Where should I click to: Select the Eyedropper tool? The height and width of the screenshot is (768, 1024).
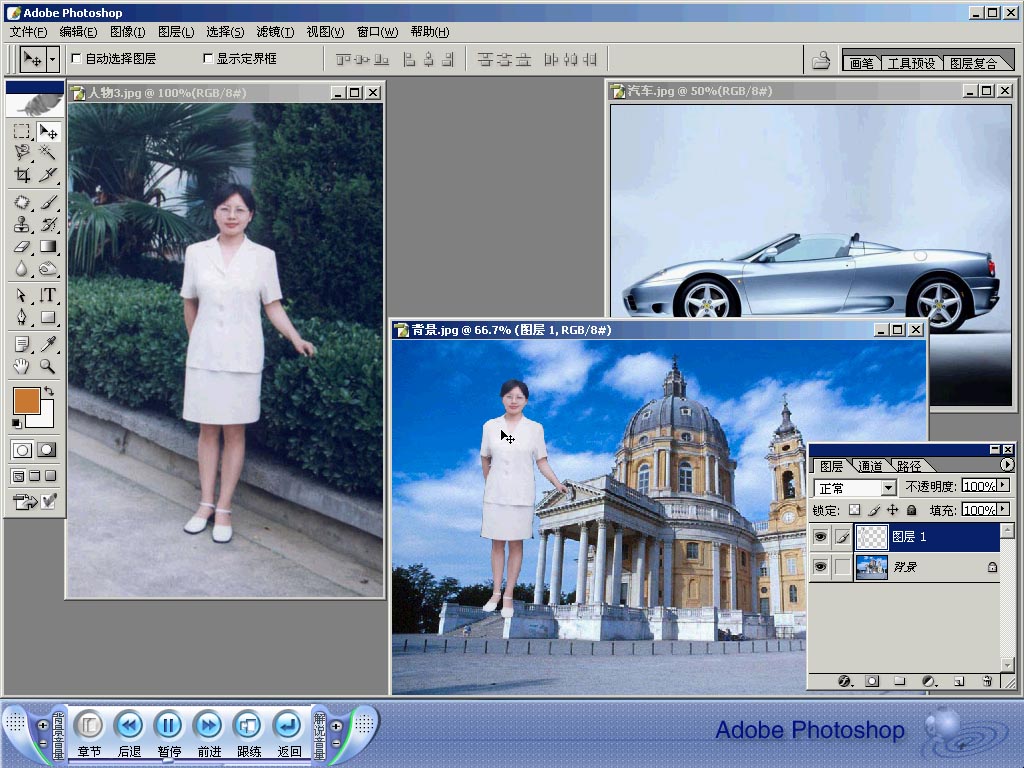point(48,344)
